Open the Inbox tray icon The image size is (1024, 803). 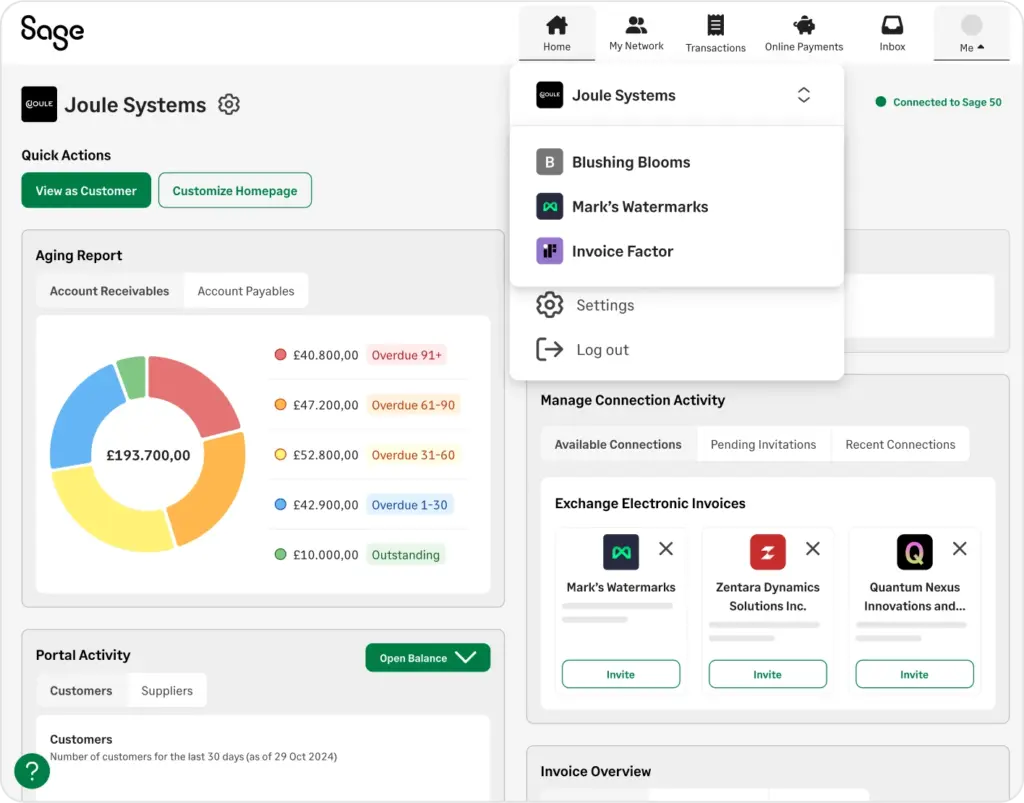click(x=892, y=26)
